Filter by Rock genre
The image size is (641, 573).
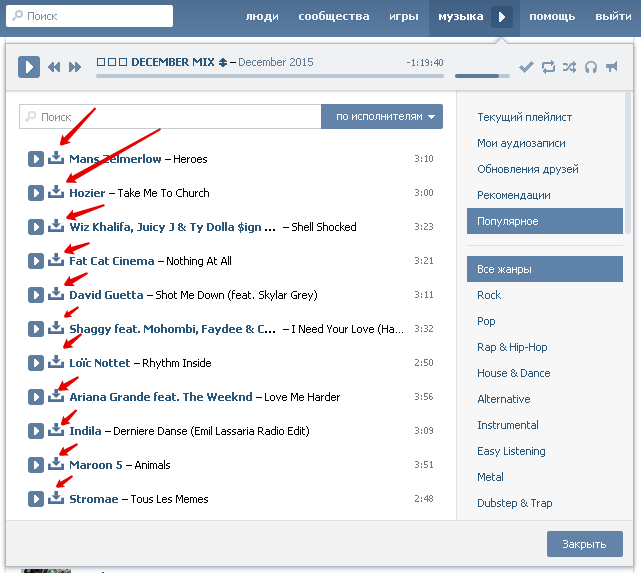[489, 295]
